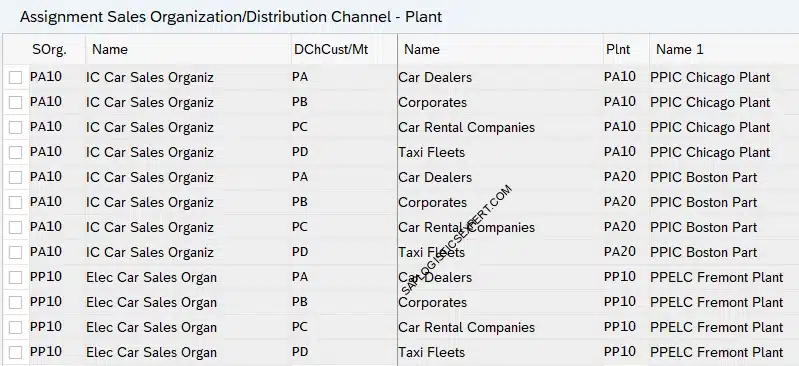Click sales org 'PA10' in Corporates, Chicago Plant row
Screen dimensions: 799x366
46,102
